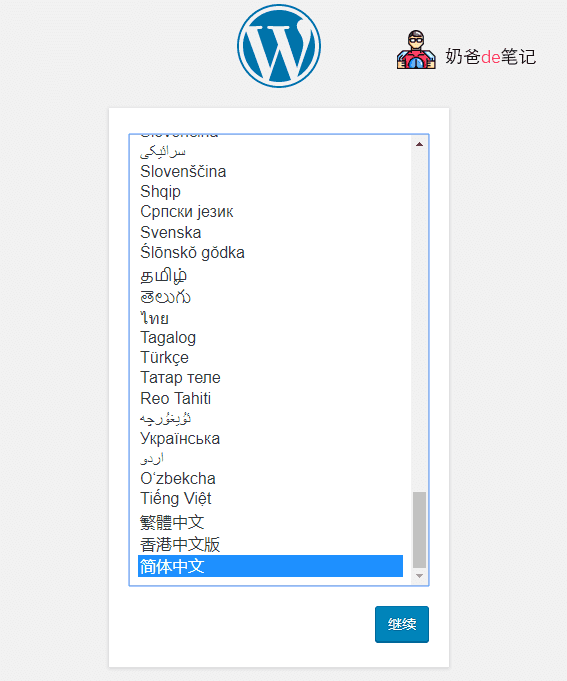The height and width of the screenshot is (681, 567).
Task: Click the WordPress logo
Action: pyautogui.click(x=279, y=46)
